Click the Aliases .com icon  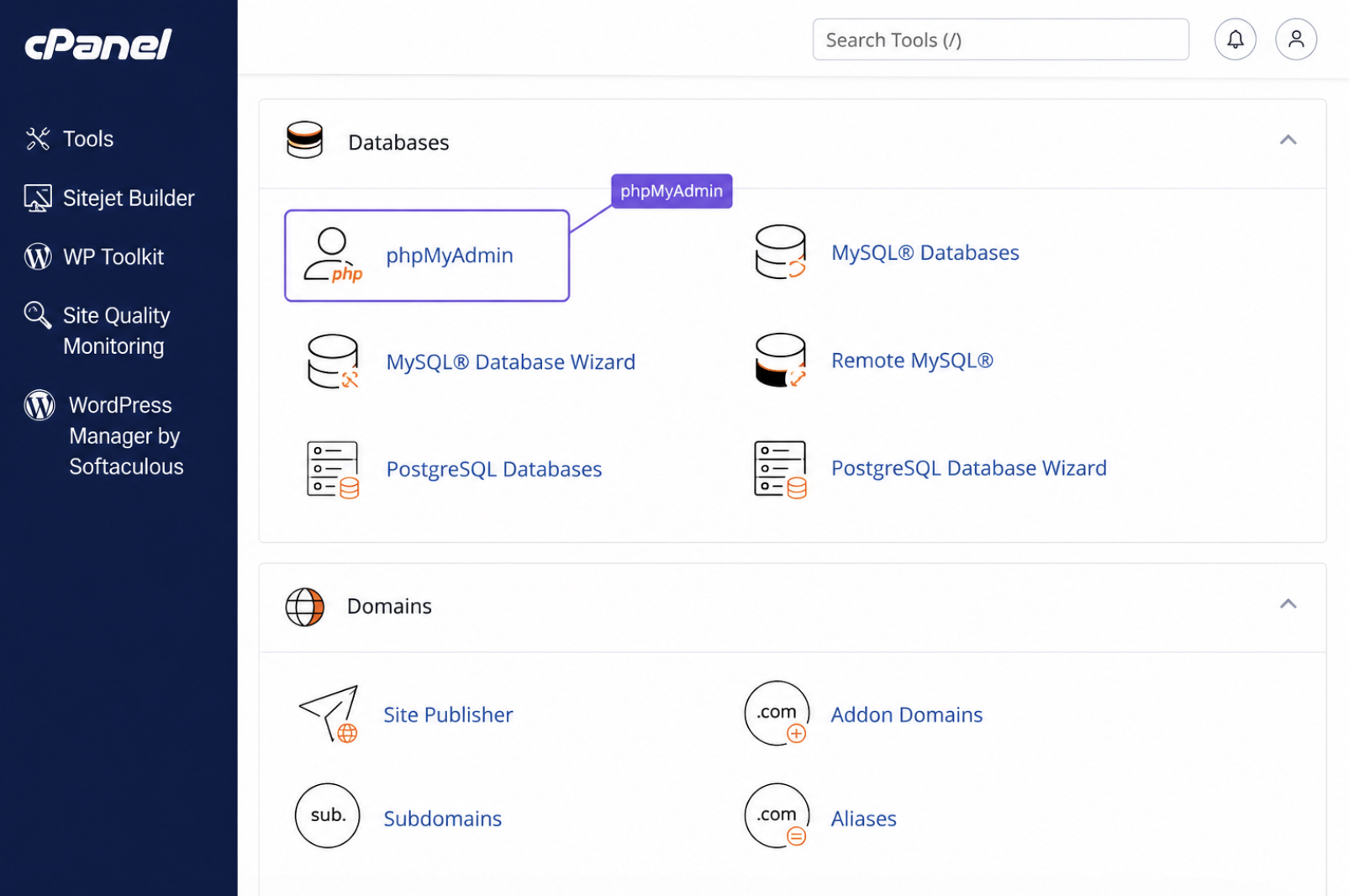point(777,816)
